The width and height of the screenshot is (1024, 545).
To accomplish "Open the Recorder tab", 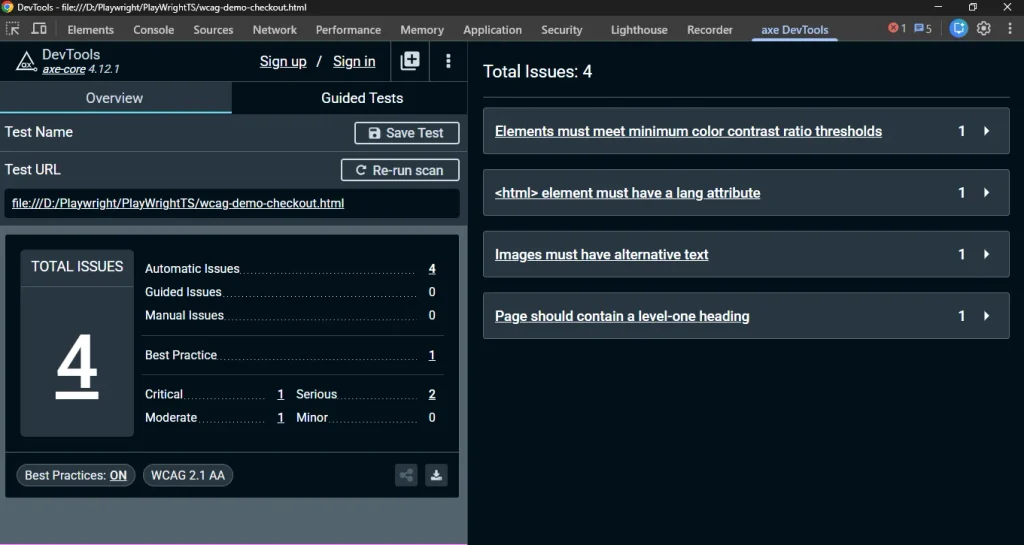I will pos(710,29).
